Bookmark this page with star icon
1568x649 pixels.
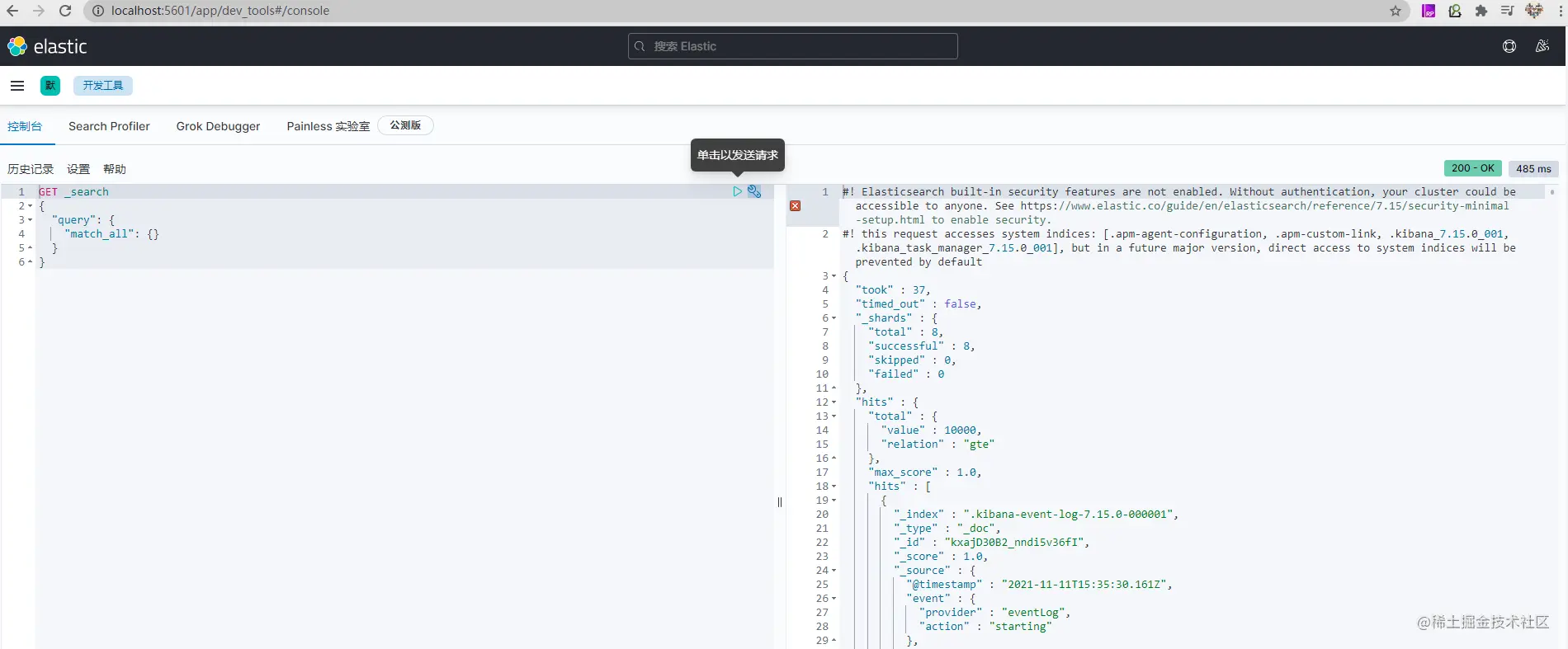click(x=1396, y=11)
